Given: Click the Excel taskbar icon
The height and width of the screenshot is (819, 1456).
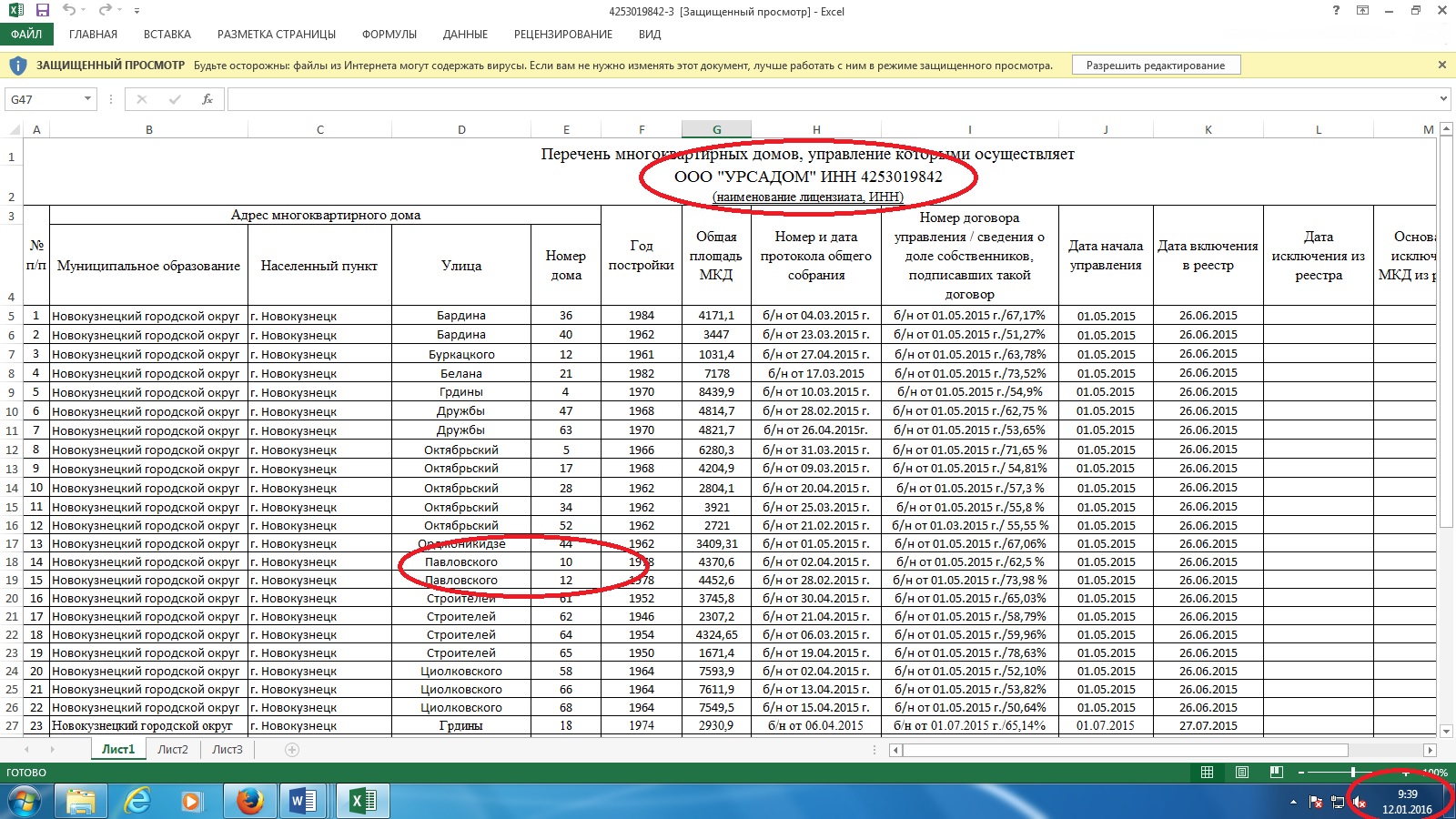Looking at the screenshot, I should click(363, 801).
